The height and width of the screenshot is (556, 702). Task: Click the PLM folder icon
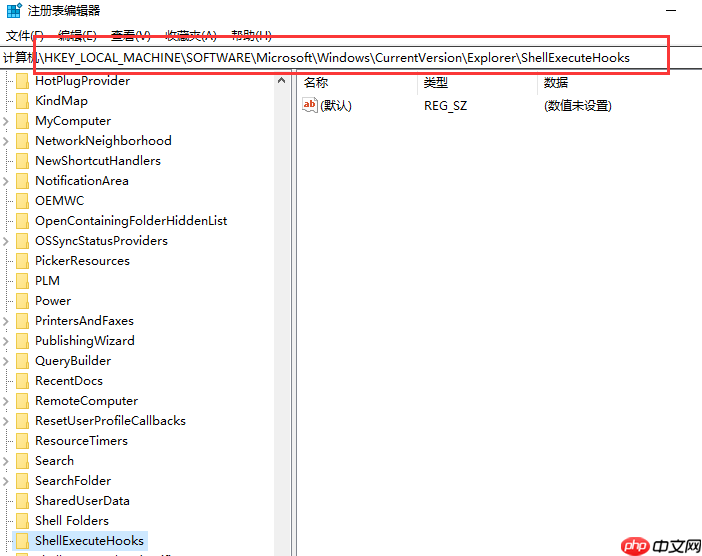[22, 281]
